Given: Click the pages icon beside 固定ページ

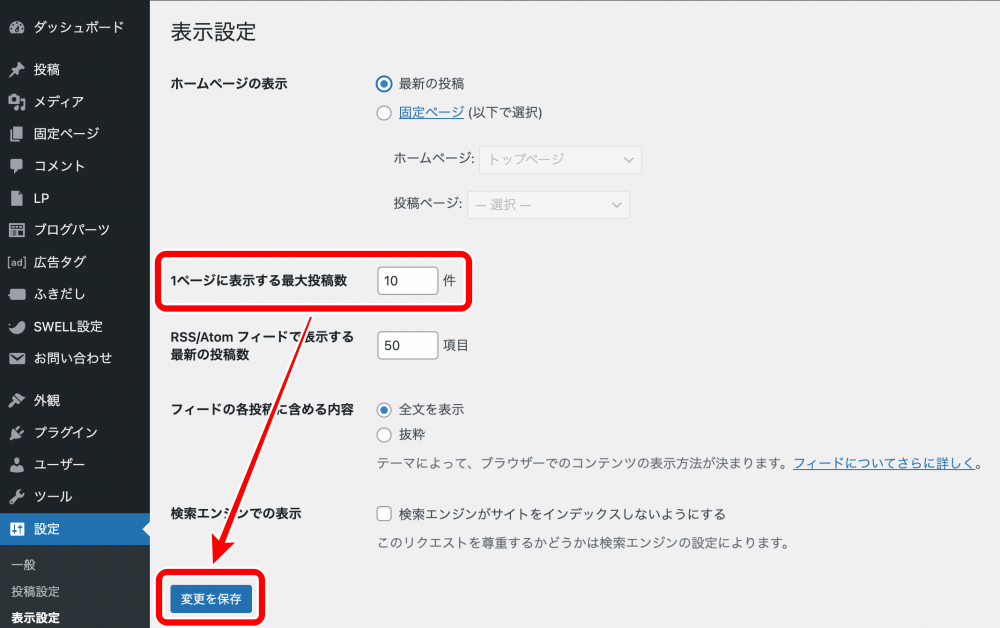Looking at the screenshot, I should coord(17,134).
